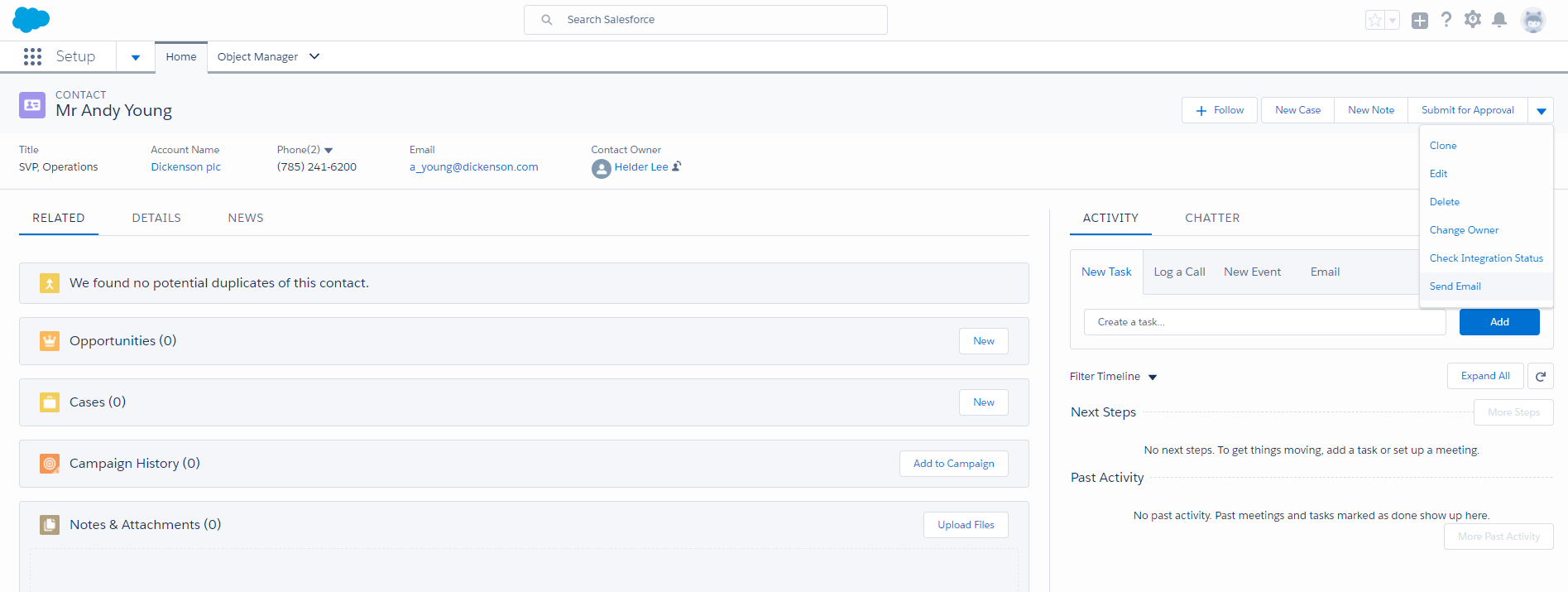Open the Filter Timeline dropdown
This screenshot has width=1568, height=592.
click(x=1114, y=377)
